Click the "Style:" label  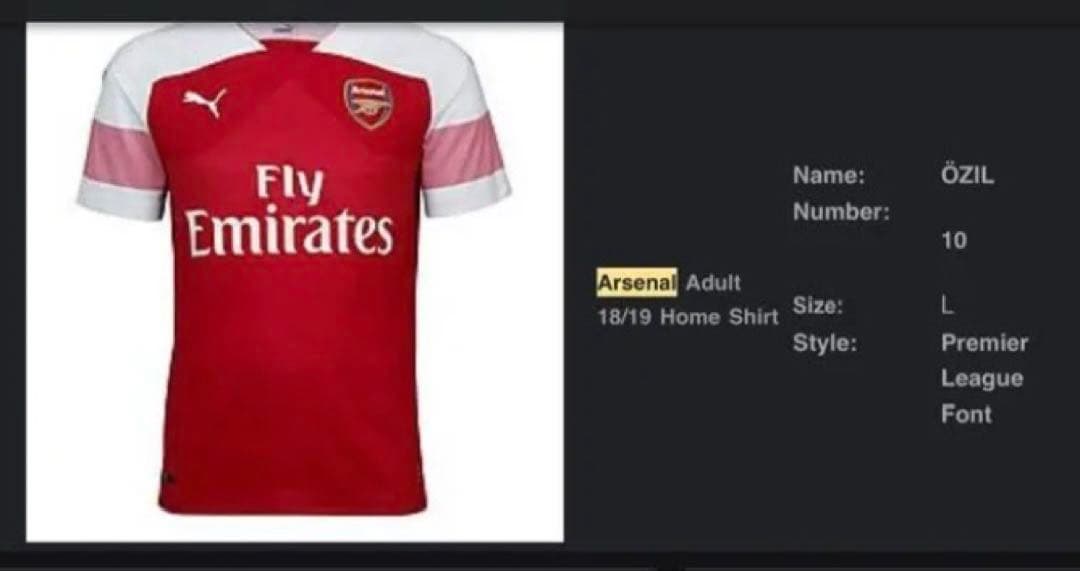click(824, 343)
